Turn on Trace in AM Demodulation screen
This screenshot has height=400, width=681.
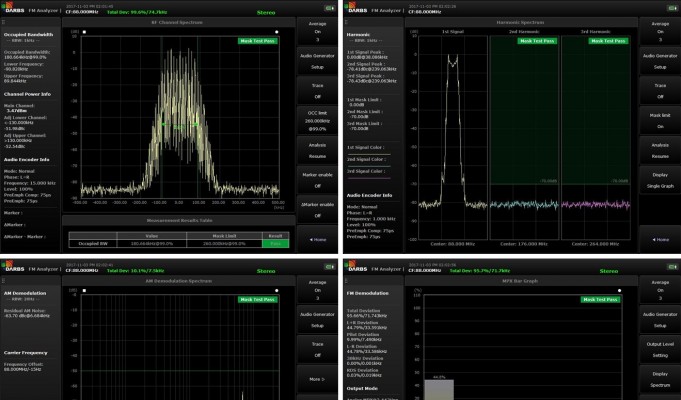317,350
